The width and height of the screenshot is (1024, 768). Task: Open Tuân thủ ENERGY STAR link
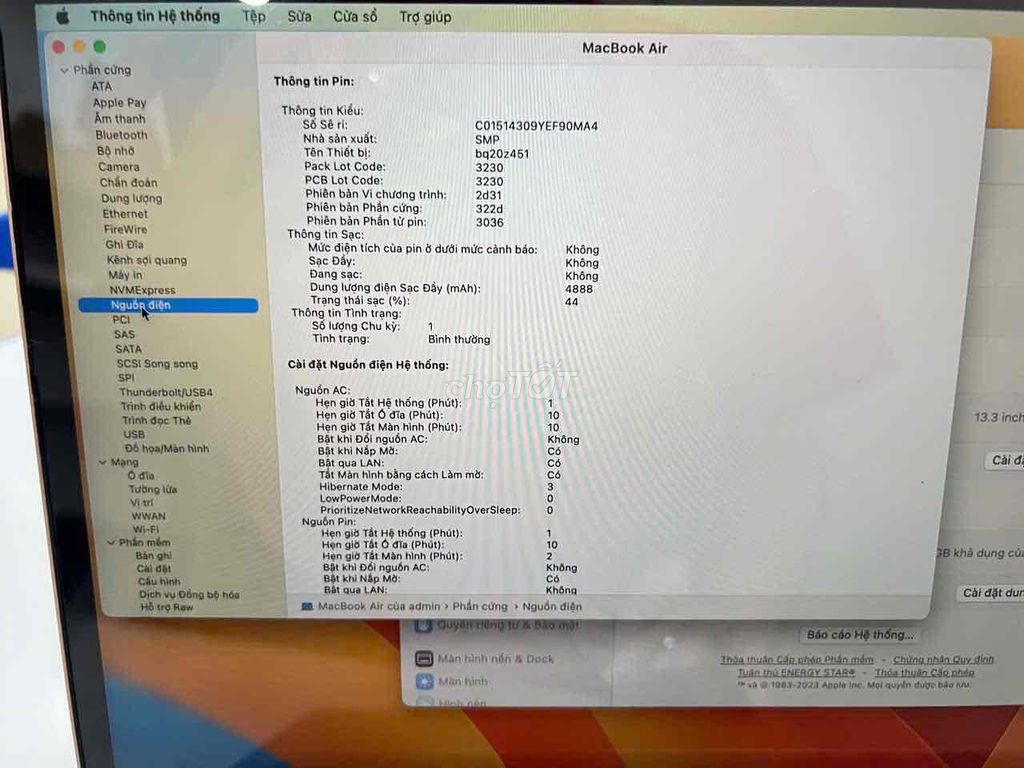tap(796, 672)
